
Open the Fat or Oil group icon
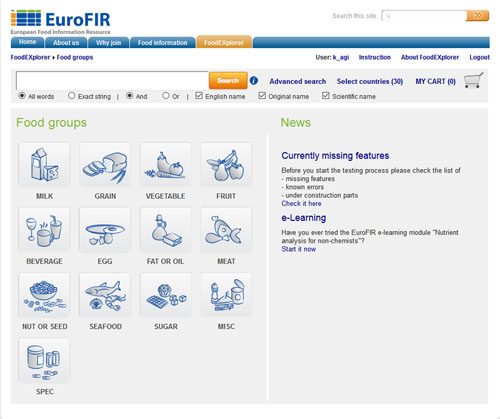coord(166,230)
